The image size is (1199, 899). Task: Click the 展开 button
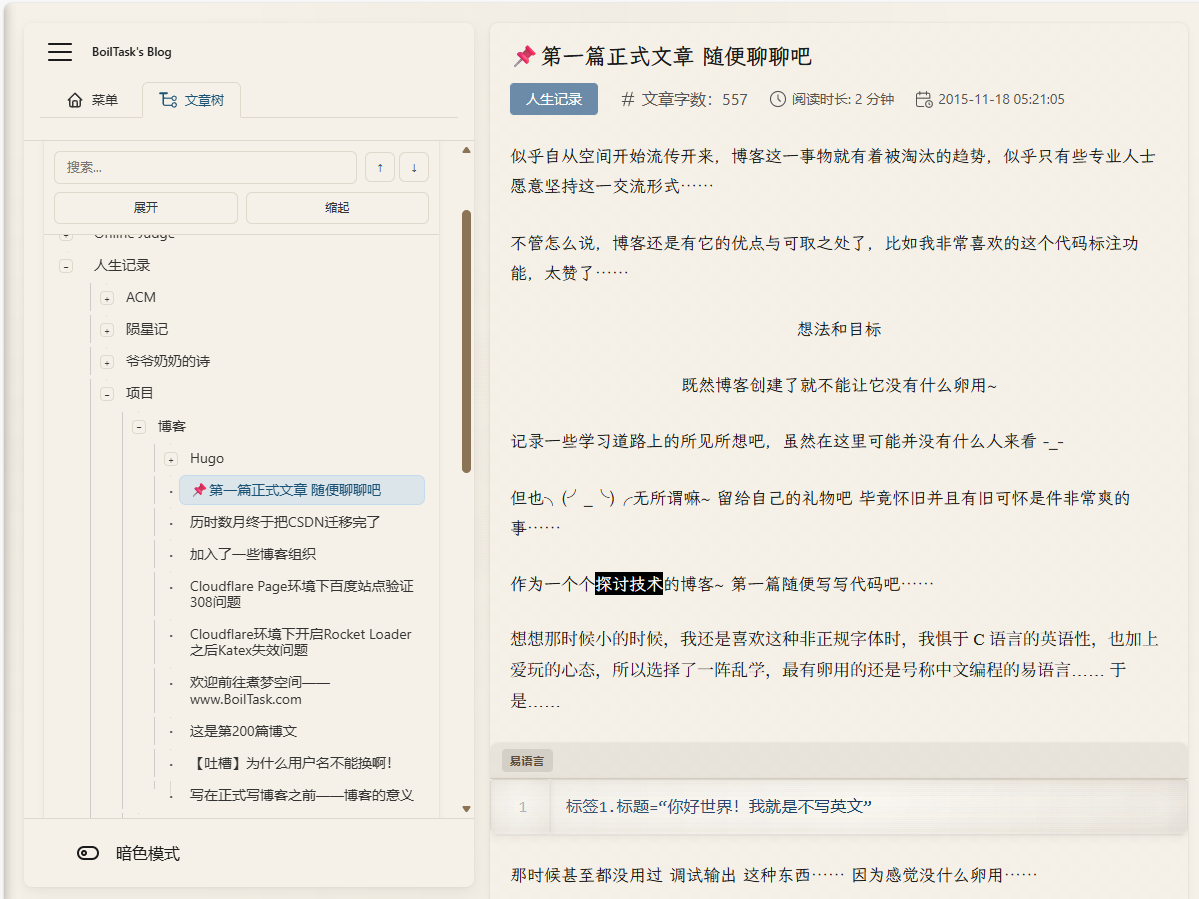(x=145, y=207)
